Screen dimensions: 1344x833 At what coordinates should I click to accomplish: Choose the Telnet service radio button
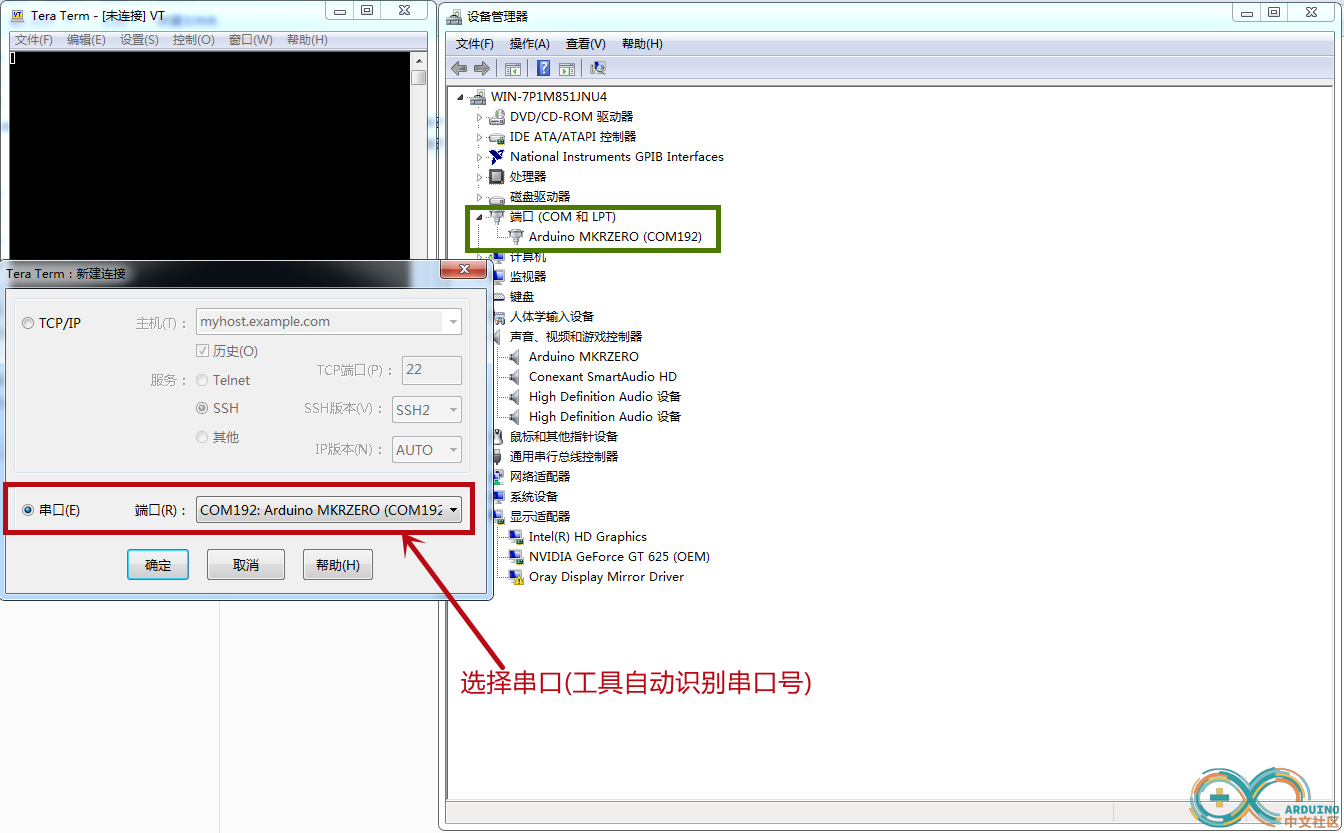202,380
